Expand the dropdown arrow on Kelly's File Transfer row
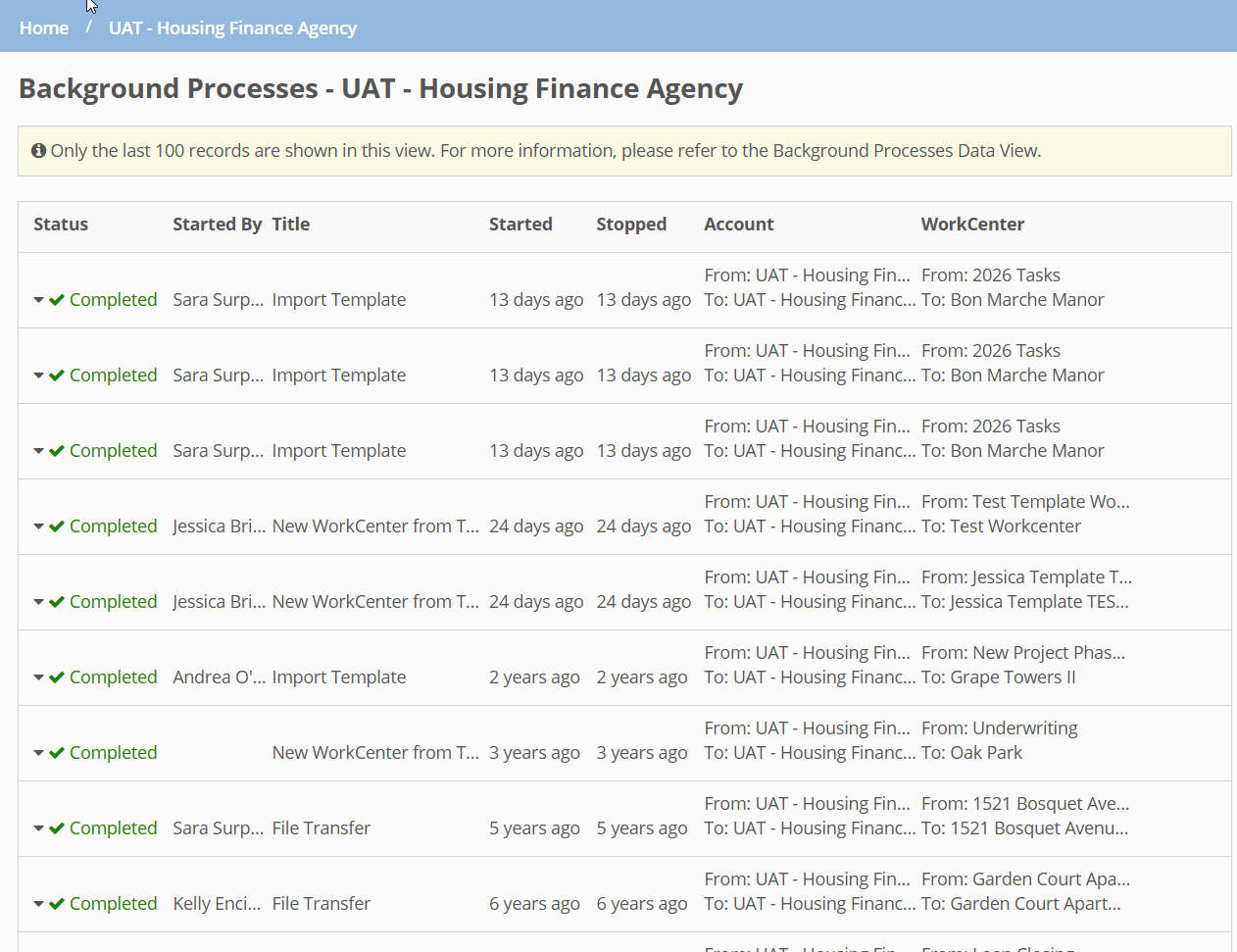 pos(38,904)
